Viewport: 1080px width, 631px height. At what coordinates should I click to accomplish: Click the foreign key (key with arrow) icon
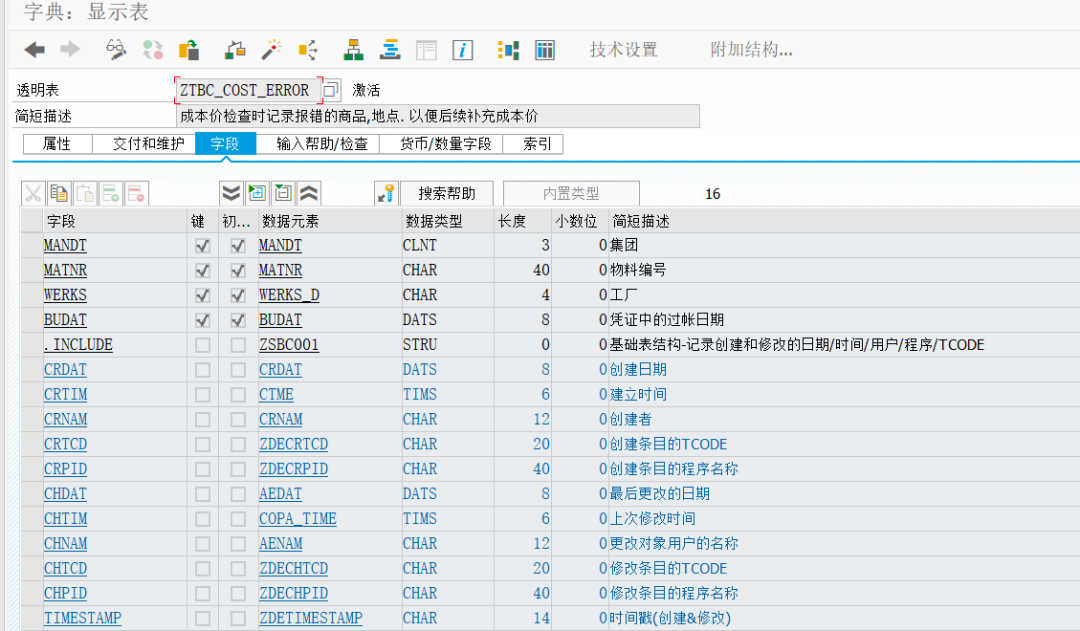point(386,194)
